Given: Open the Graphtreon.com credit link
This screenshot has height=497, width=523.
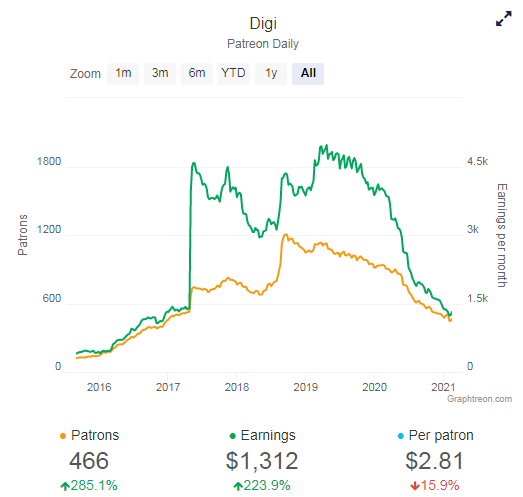Looking at the screenshot, I should (479, 399).
